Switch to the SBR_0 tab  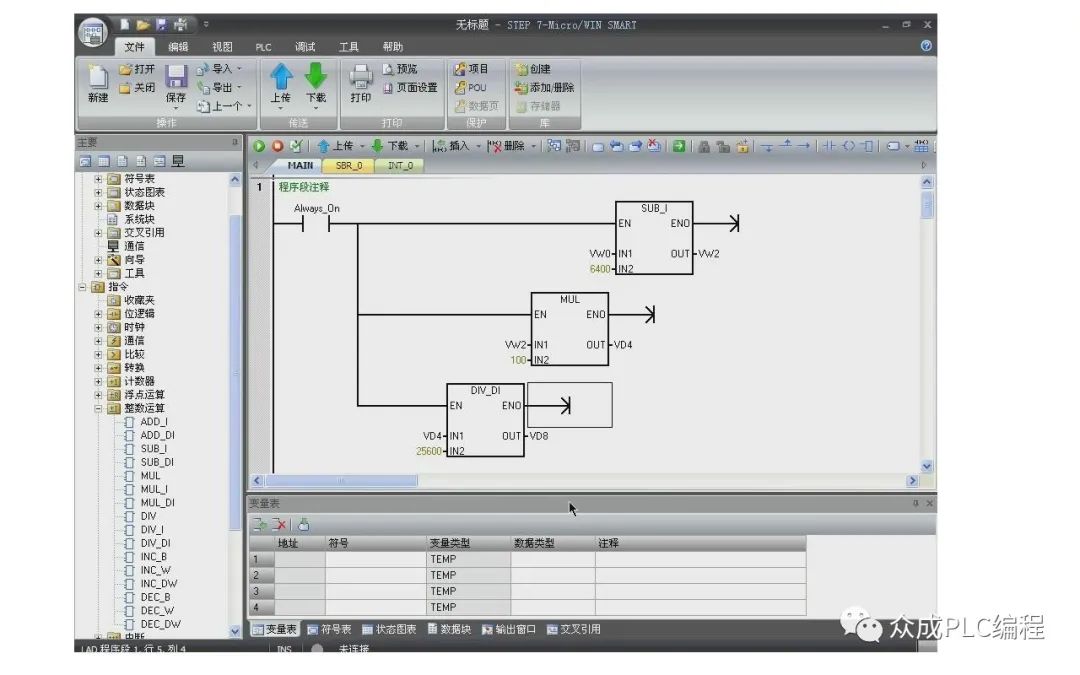[349, 166]
